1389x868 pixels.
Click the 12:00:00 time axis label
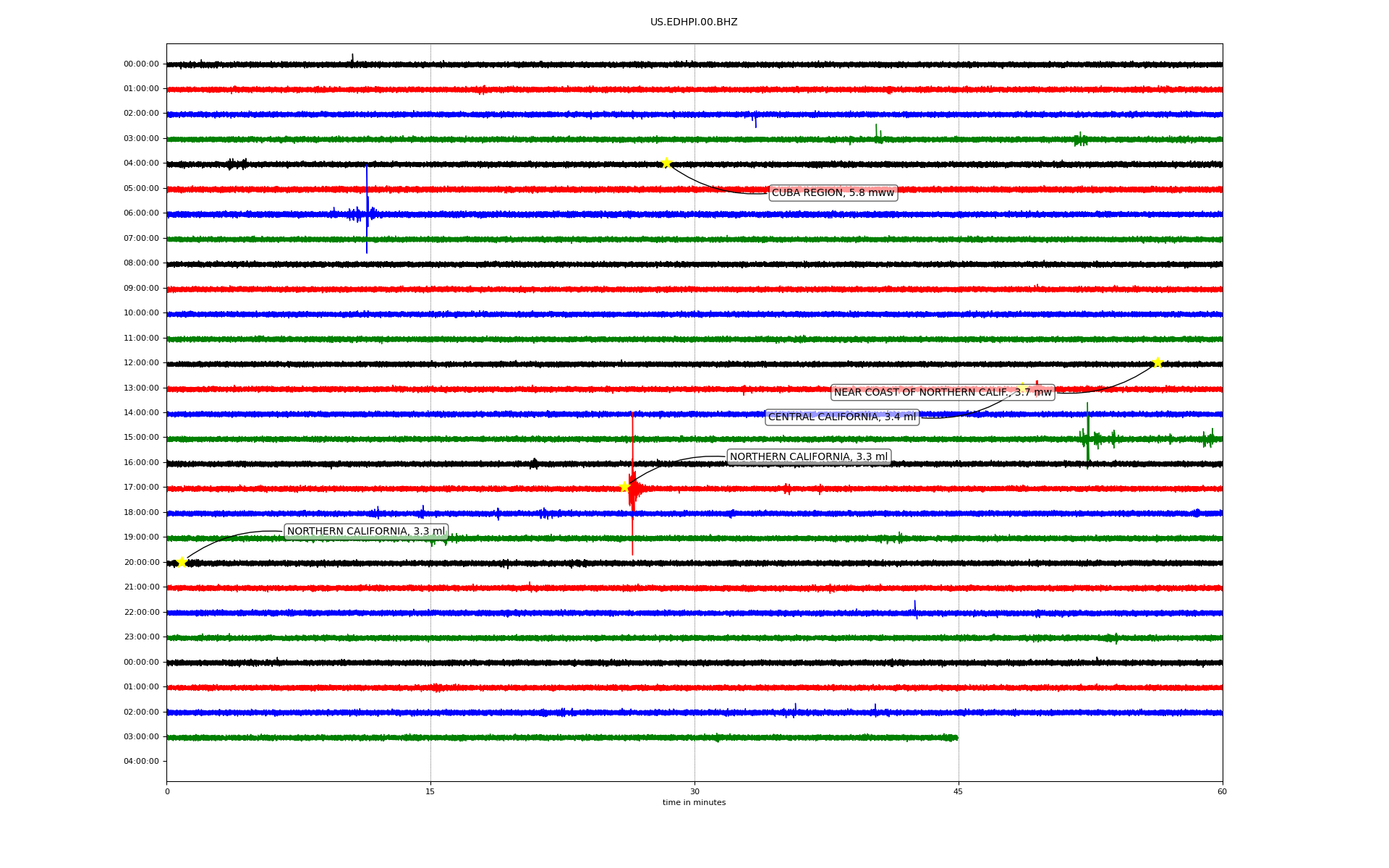(141, 363)
